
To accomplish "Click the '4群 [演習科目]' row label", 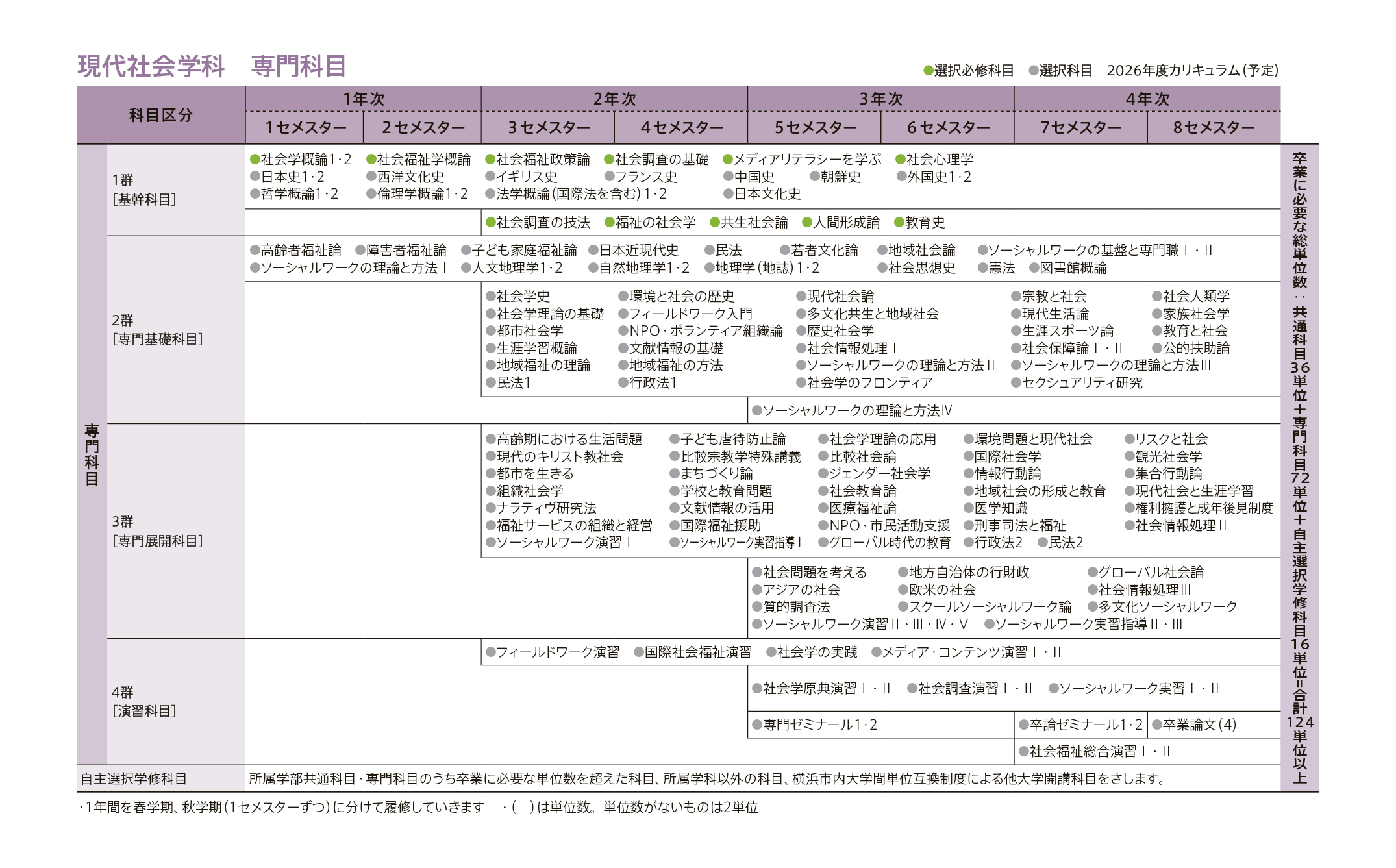I will tap(143, 701).
